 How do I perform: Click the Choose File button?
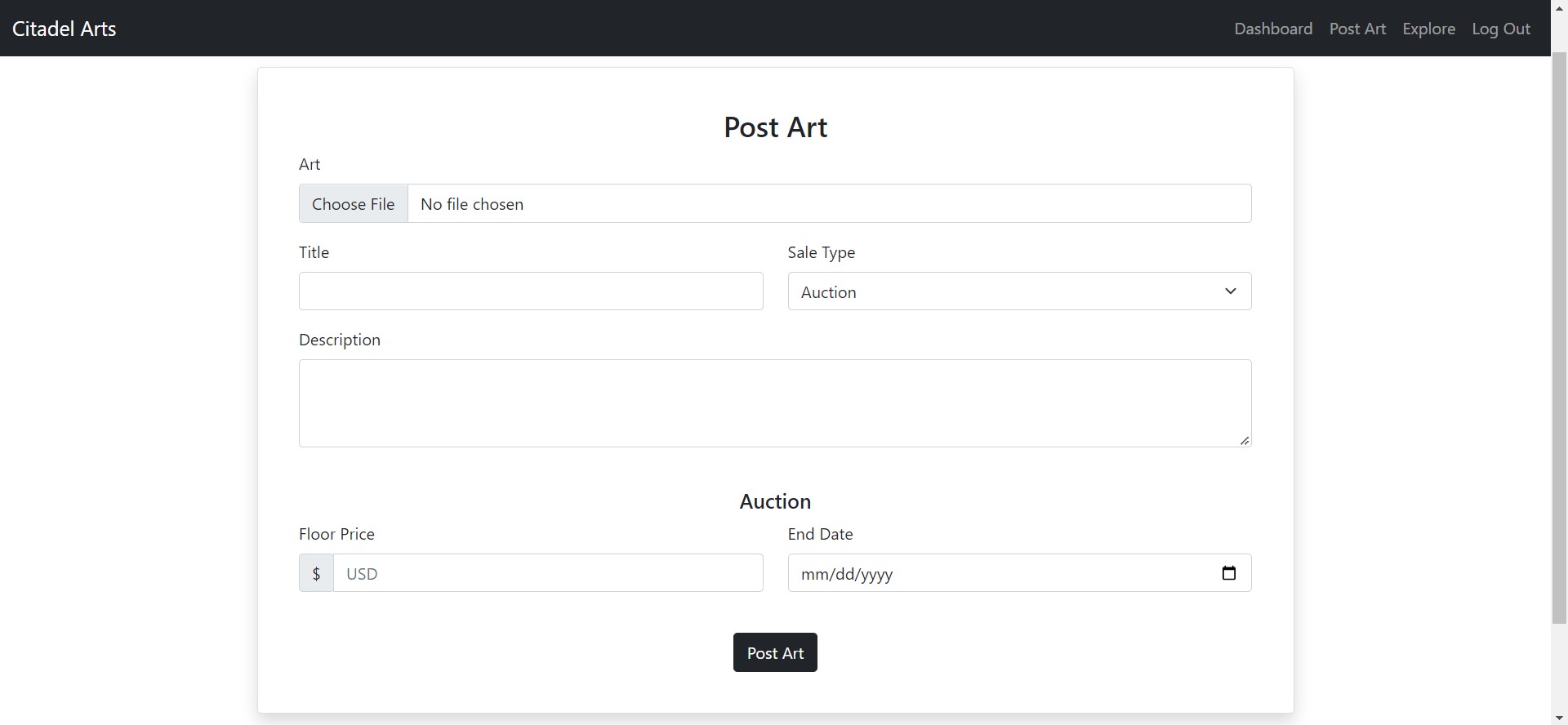353,204
